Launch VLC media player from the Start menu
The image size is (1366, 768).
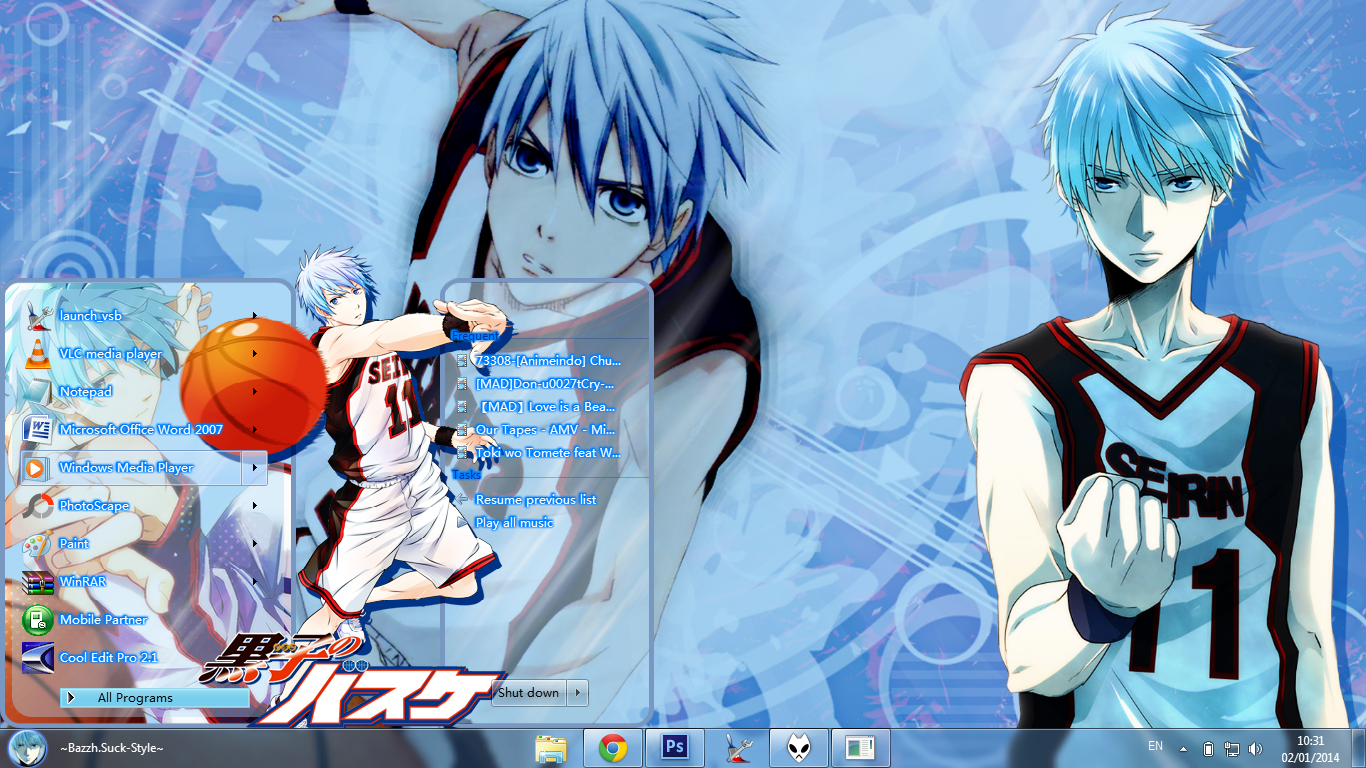pyautogui.click(x=131, y=354)
